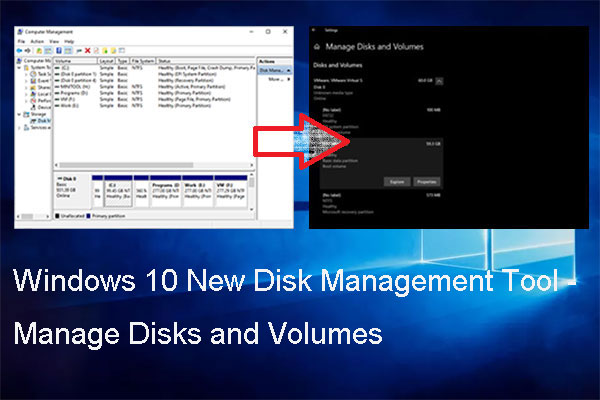Click the blue Help toolbar icon
This screenshot has width=600, height=400.
(x=59, y=51)
